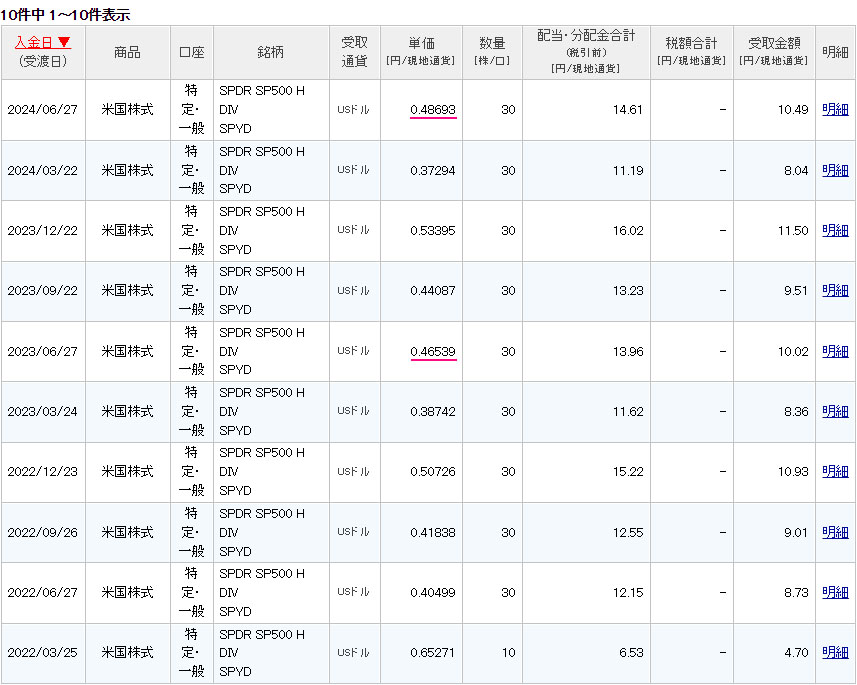Screen dimensions: 857x685
Task: Show 明細 for the 2022/09/26 dividend
Action: (x=834, y=532)
